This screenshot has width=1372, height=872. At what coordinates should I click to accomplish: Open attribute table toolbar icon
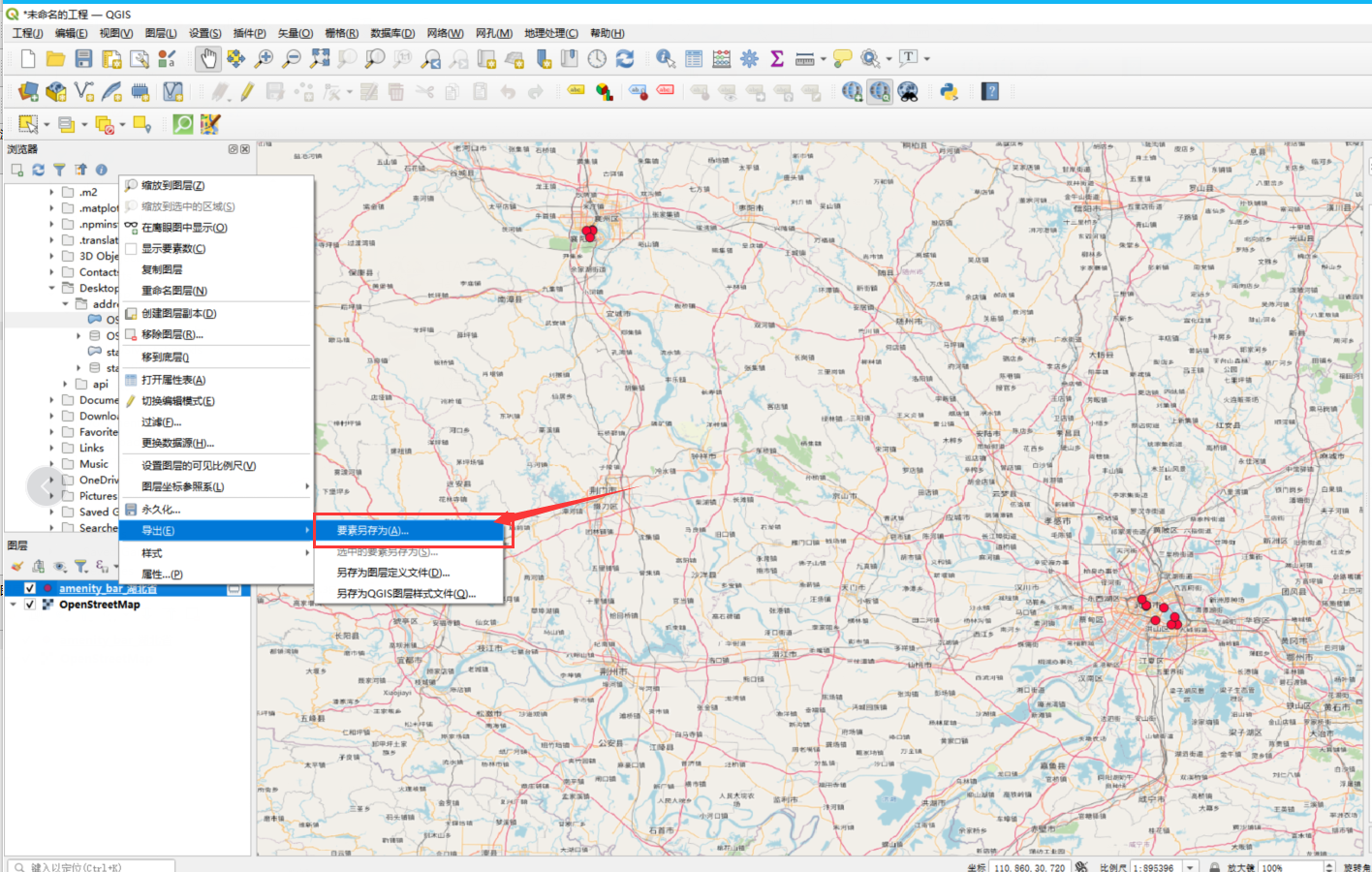tap(694, 59)
